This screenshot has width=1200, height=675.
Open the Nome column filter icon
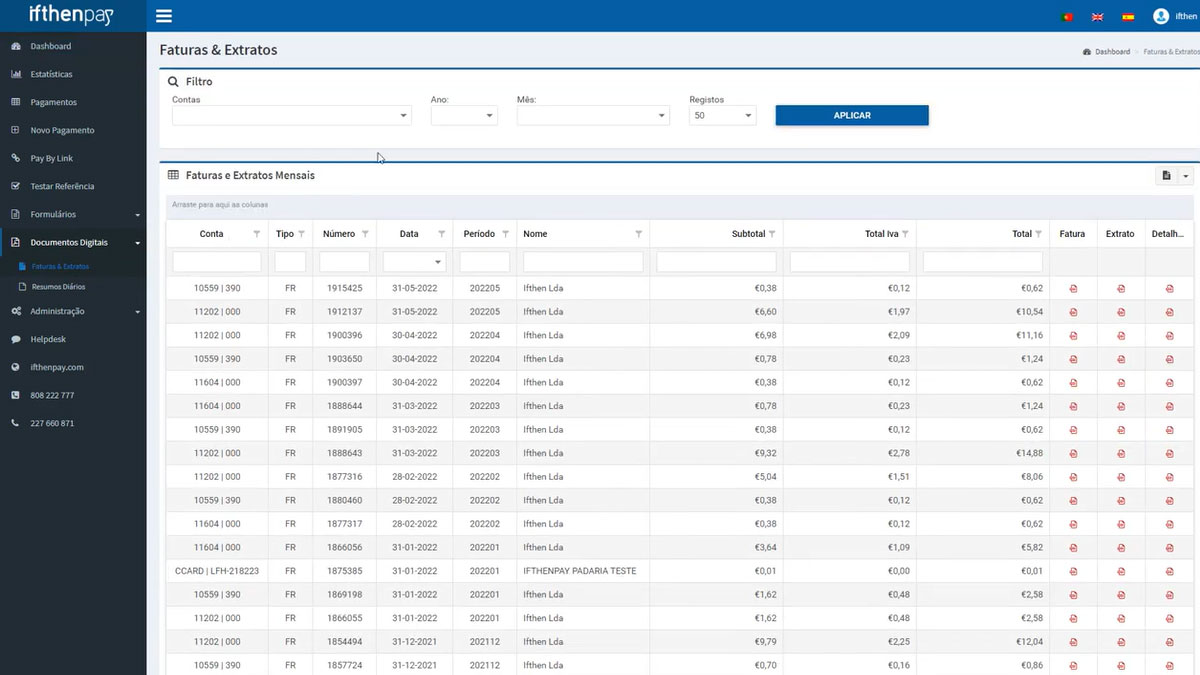tap(639, 234)
